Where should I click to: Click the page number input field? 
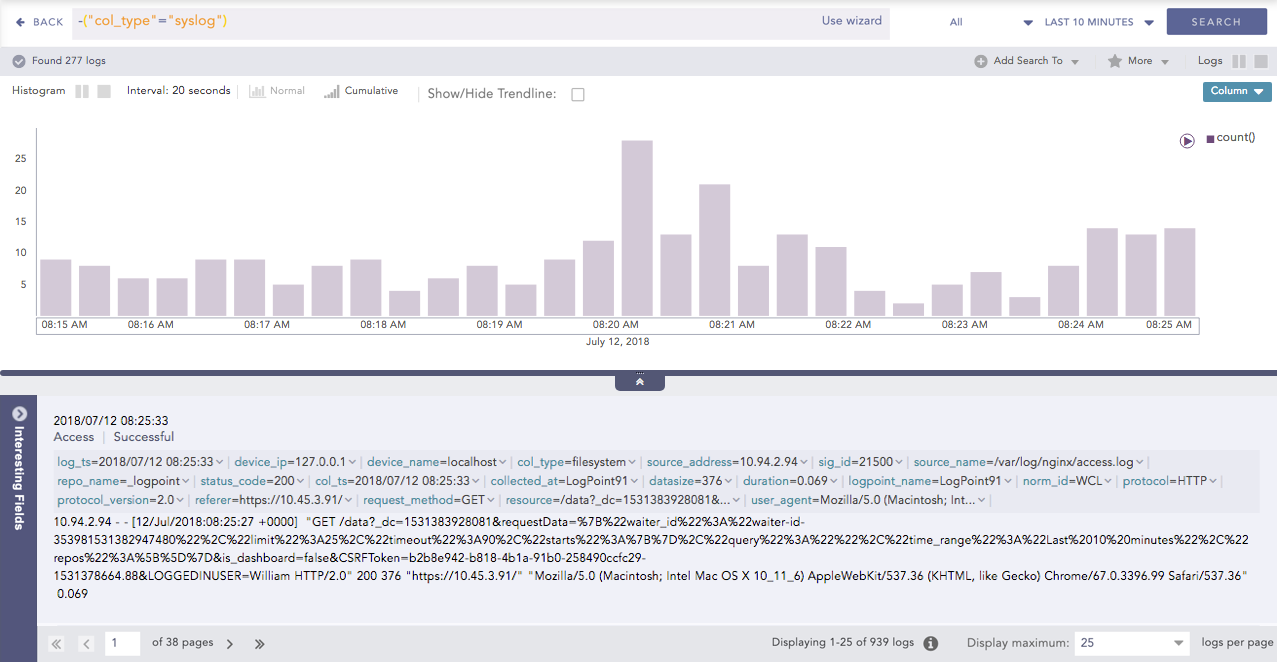[123, 643]
